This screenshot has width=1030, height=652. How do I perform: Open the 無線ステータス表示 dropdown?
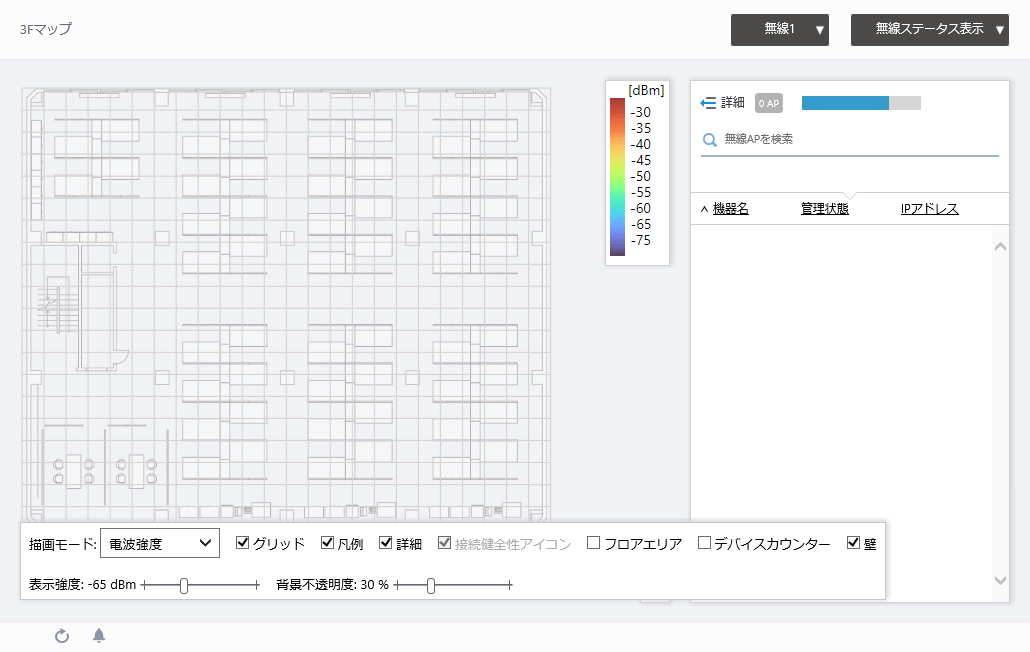[929, 30]
